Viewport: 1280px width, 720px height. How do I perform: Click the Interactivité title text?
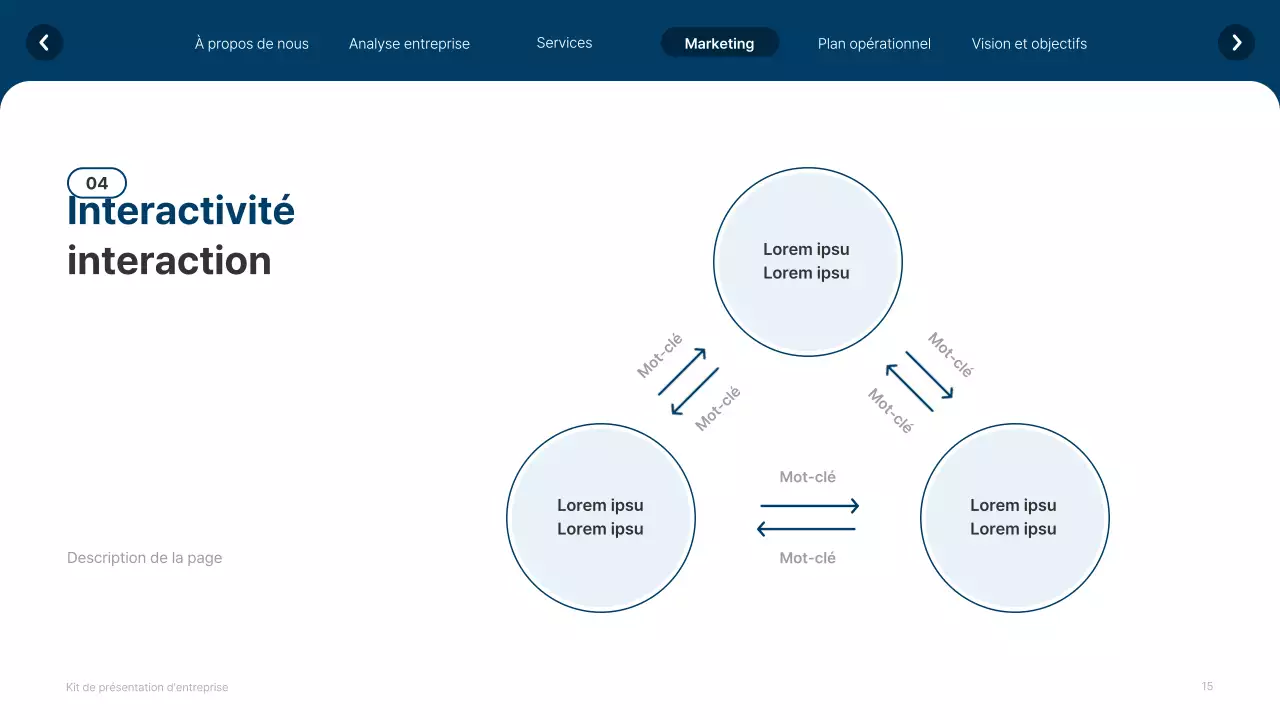pos(180,210)
